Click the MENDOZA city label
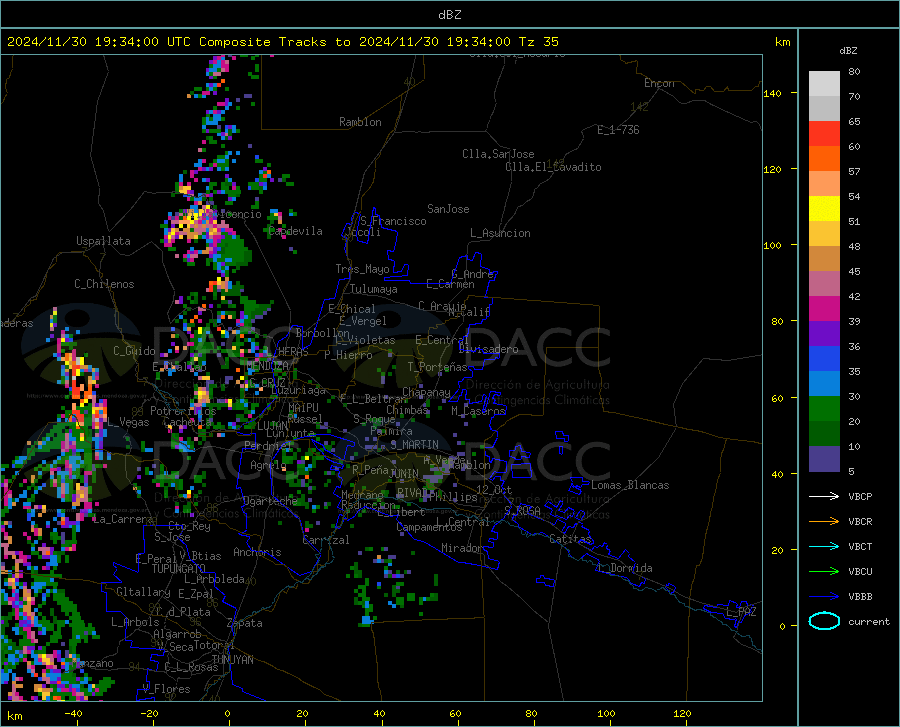Image resolution: width=900 pixels, height=727 pixels. pos(267,366)
